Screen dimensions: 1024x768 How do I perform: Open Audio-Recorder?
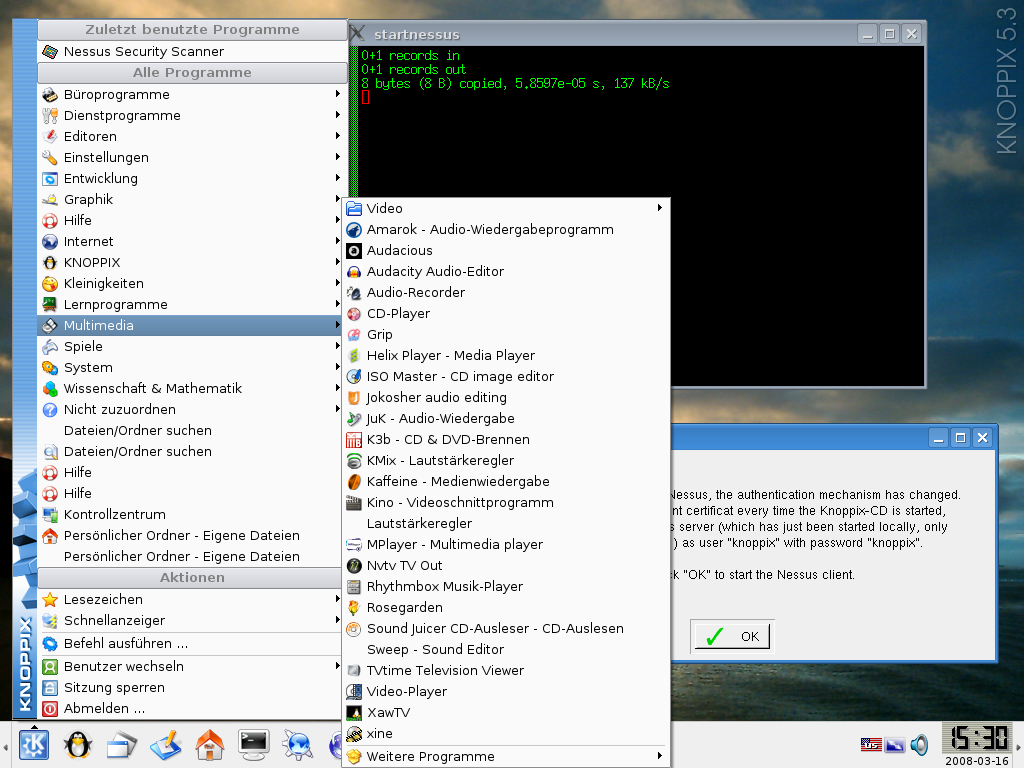pos(506,292)
